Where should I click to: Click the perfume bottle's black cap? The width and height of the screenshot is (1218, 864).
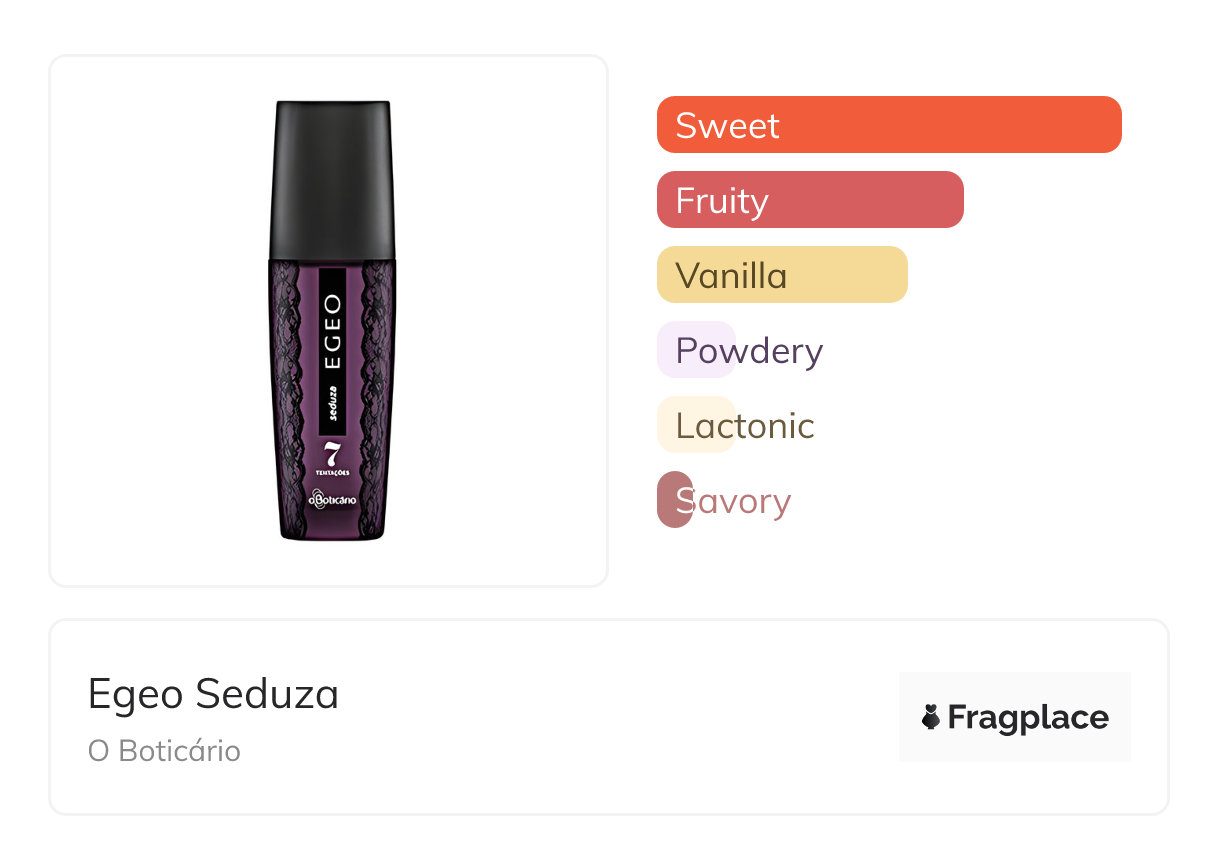click(x=333, y=180)
